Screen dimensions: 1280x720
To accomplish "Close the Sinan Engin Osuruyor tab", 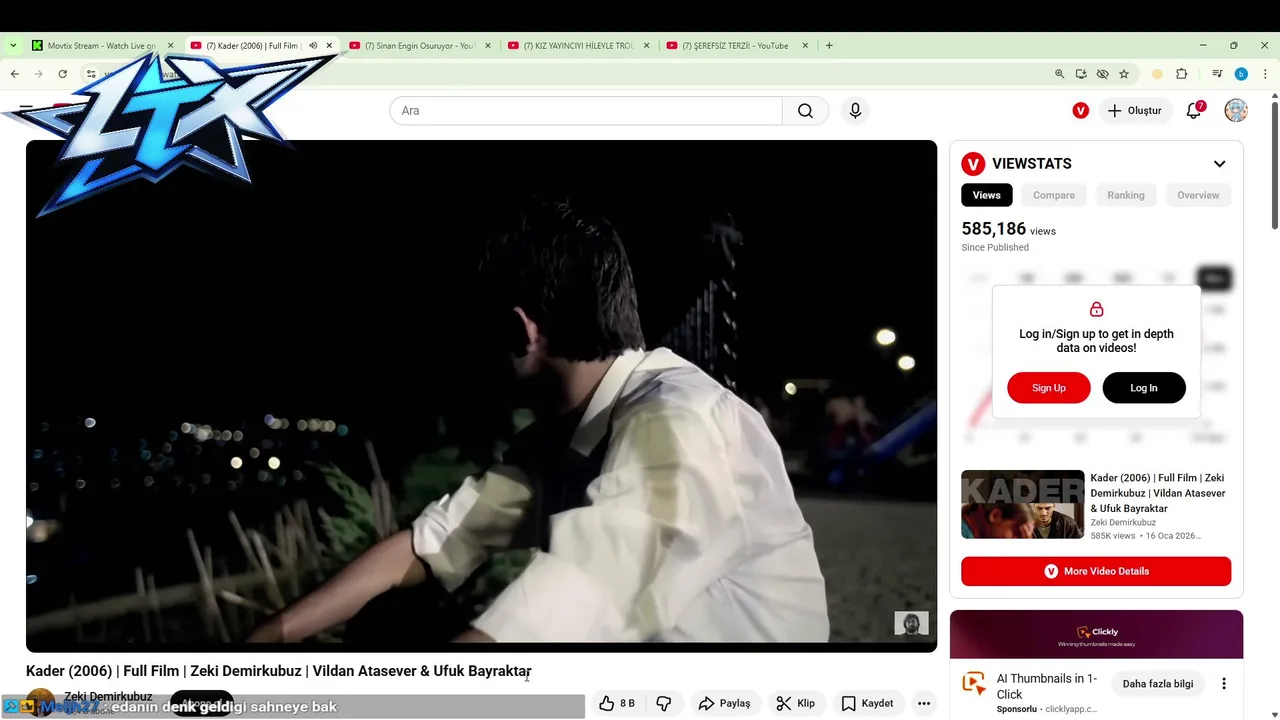I will pos(488,46).
